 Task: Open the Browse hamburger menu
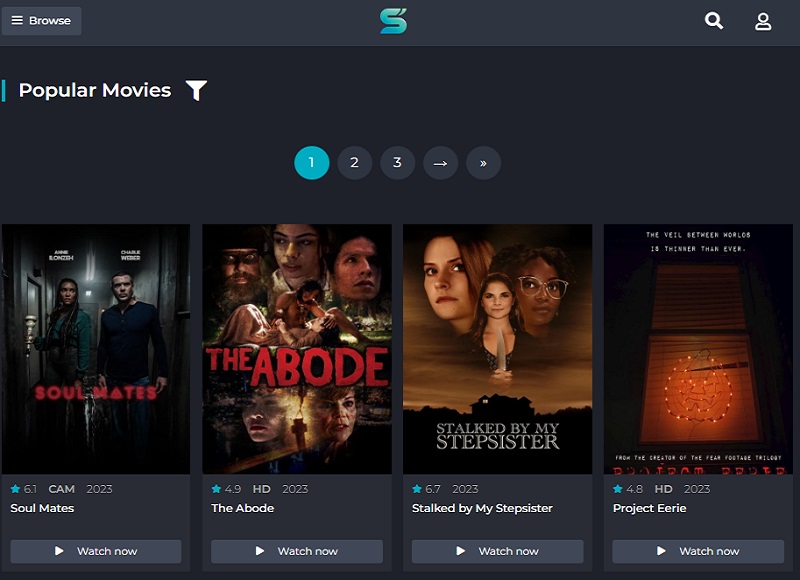pyautogui.click(x=41, y=21)
